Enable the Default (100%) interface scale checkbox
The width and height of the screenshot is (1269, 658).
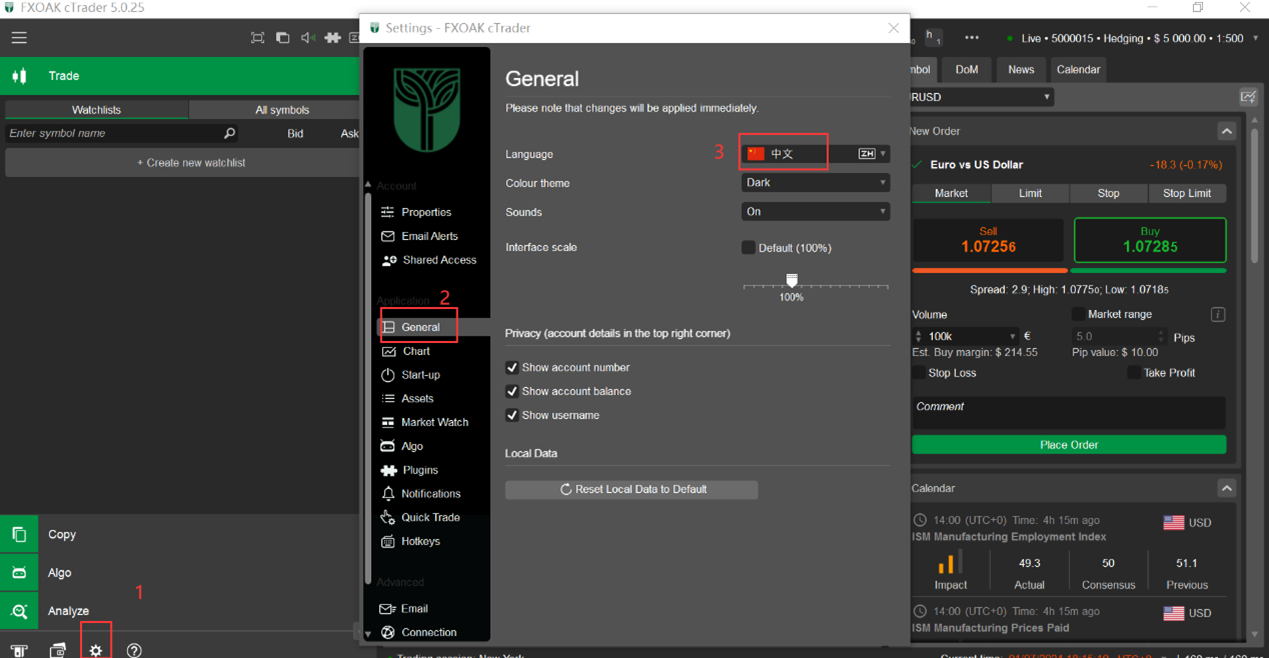[748, 248]
